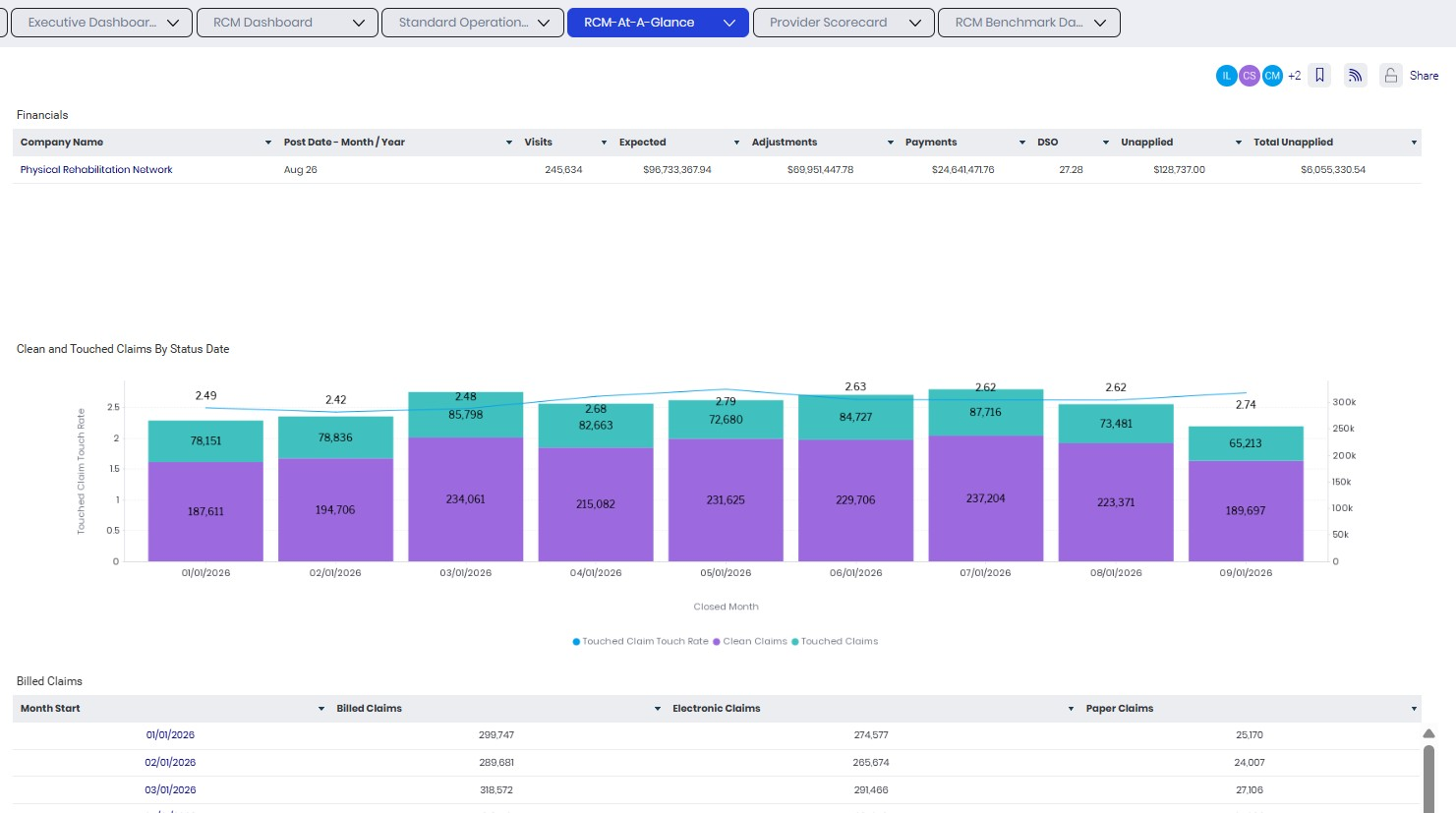Open the Expected column filter arrow
This screenshot has height=813, width=1456.
(x=736, y=143)
